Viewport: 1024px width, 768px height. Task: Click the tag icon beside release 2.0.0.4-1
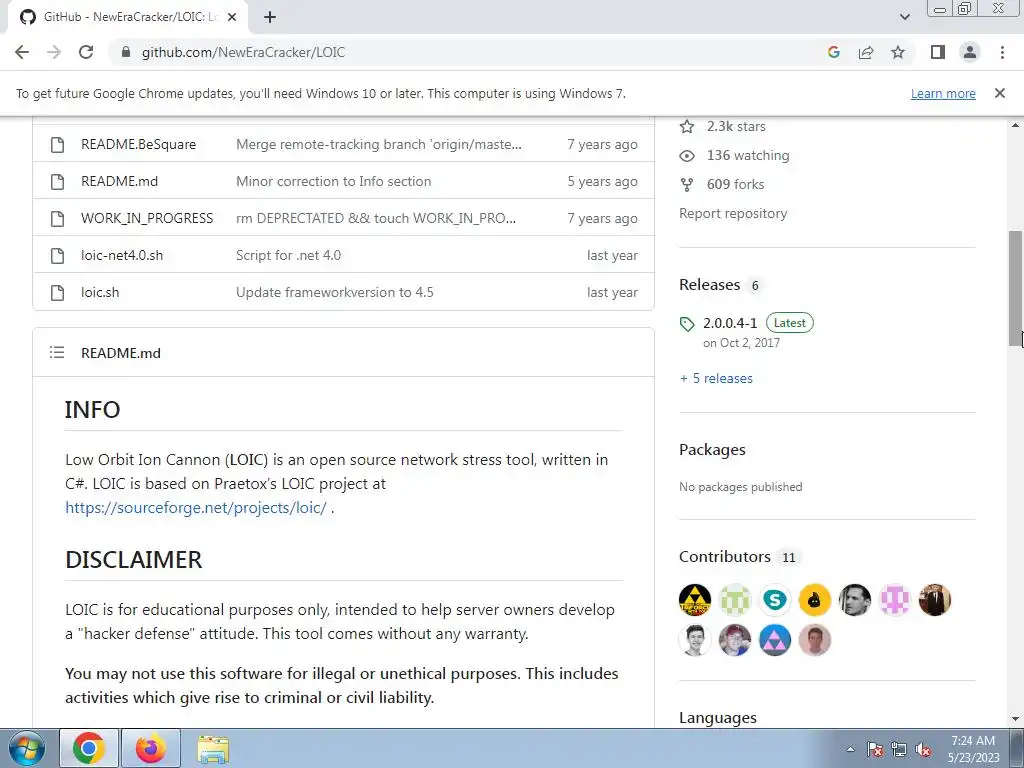(x=687, y=324)
